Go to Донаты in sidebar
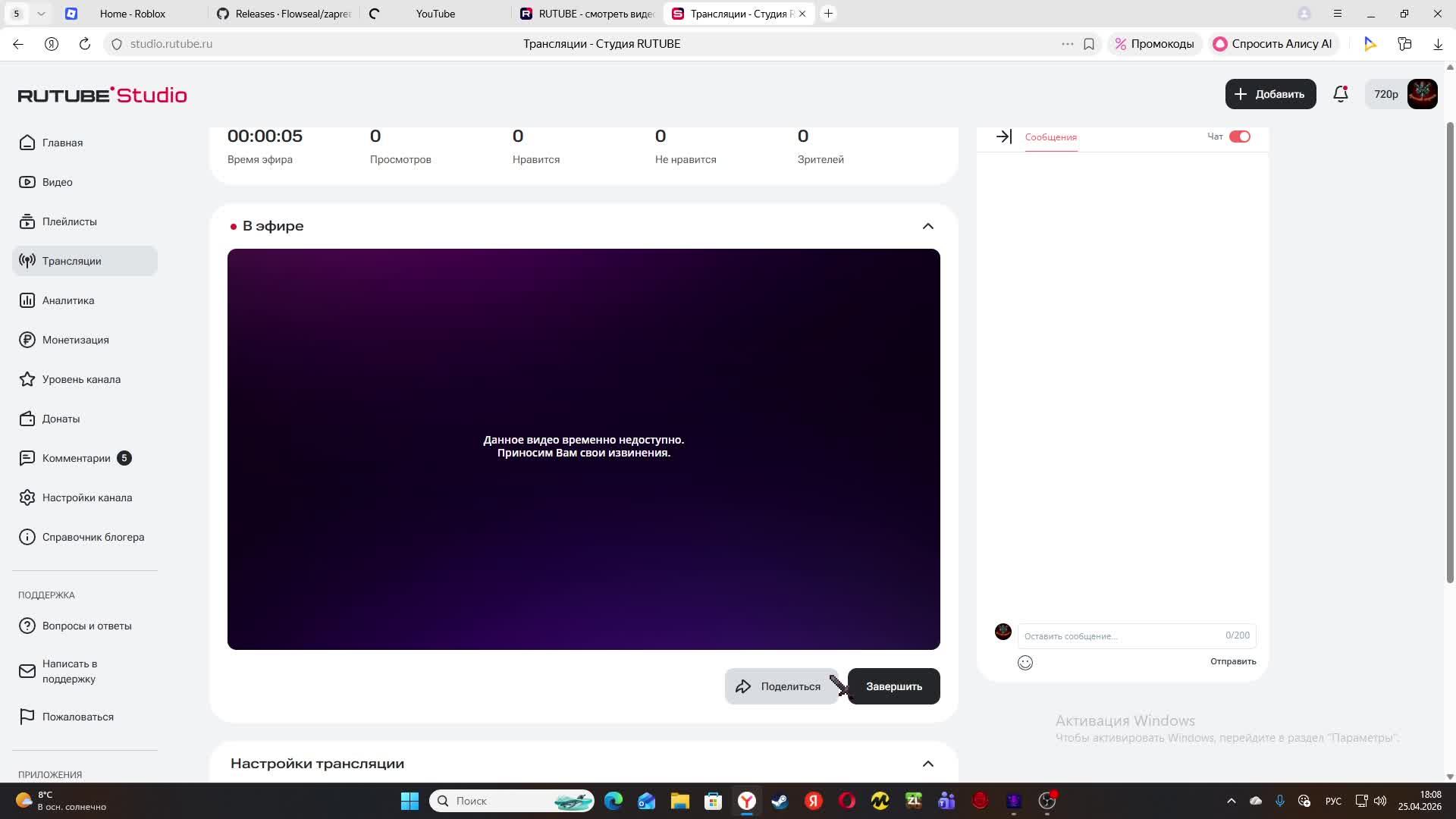The height and width of the screenshot is (819, 1456). click(61, 419)
